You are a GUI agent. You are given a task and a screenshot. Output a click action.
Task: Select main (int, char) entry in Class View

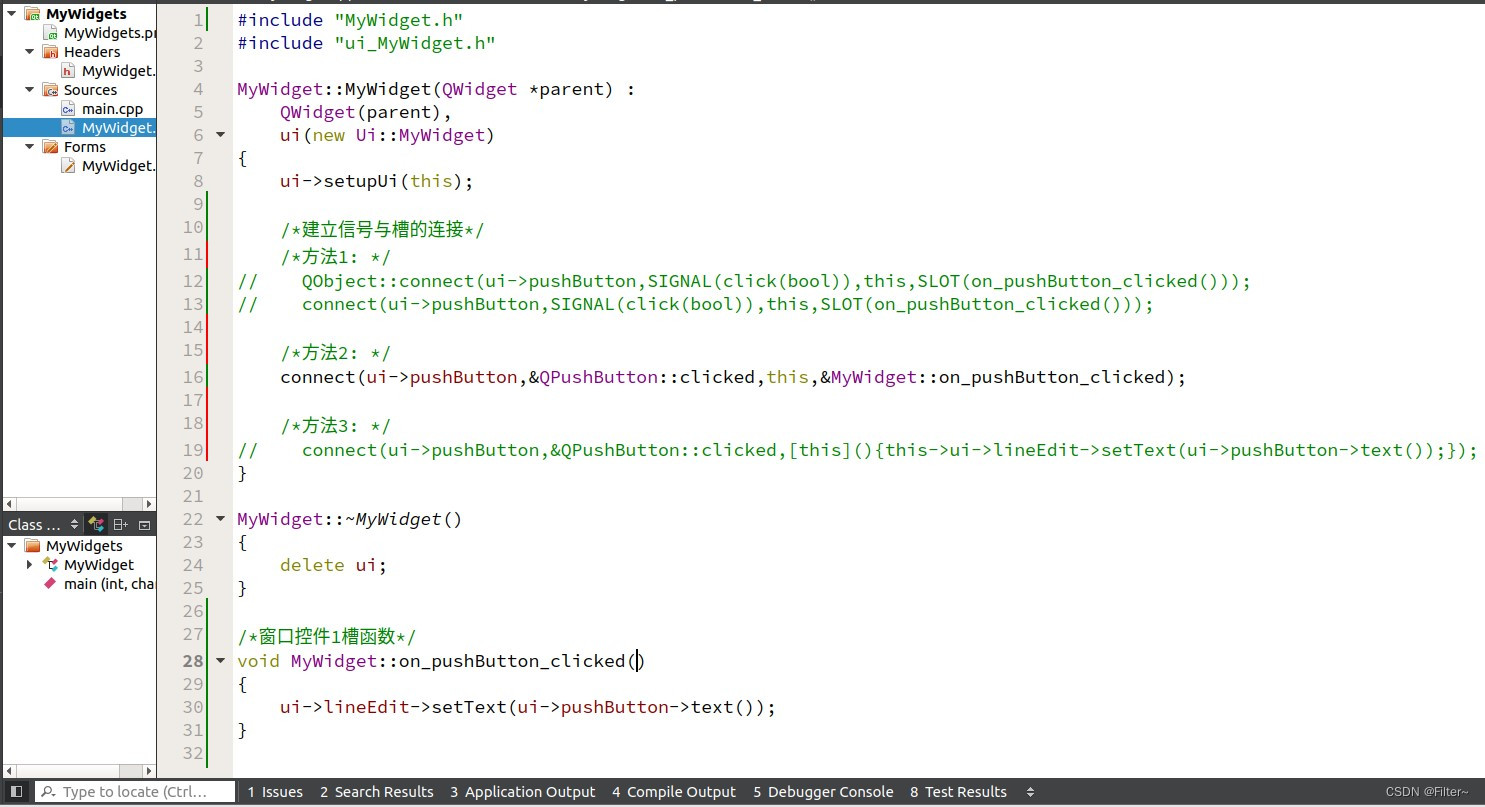[x=110, y=584]
